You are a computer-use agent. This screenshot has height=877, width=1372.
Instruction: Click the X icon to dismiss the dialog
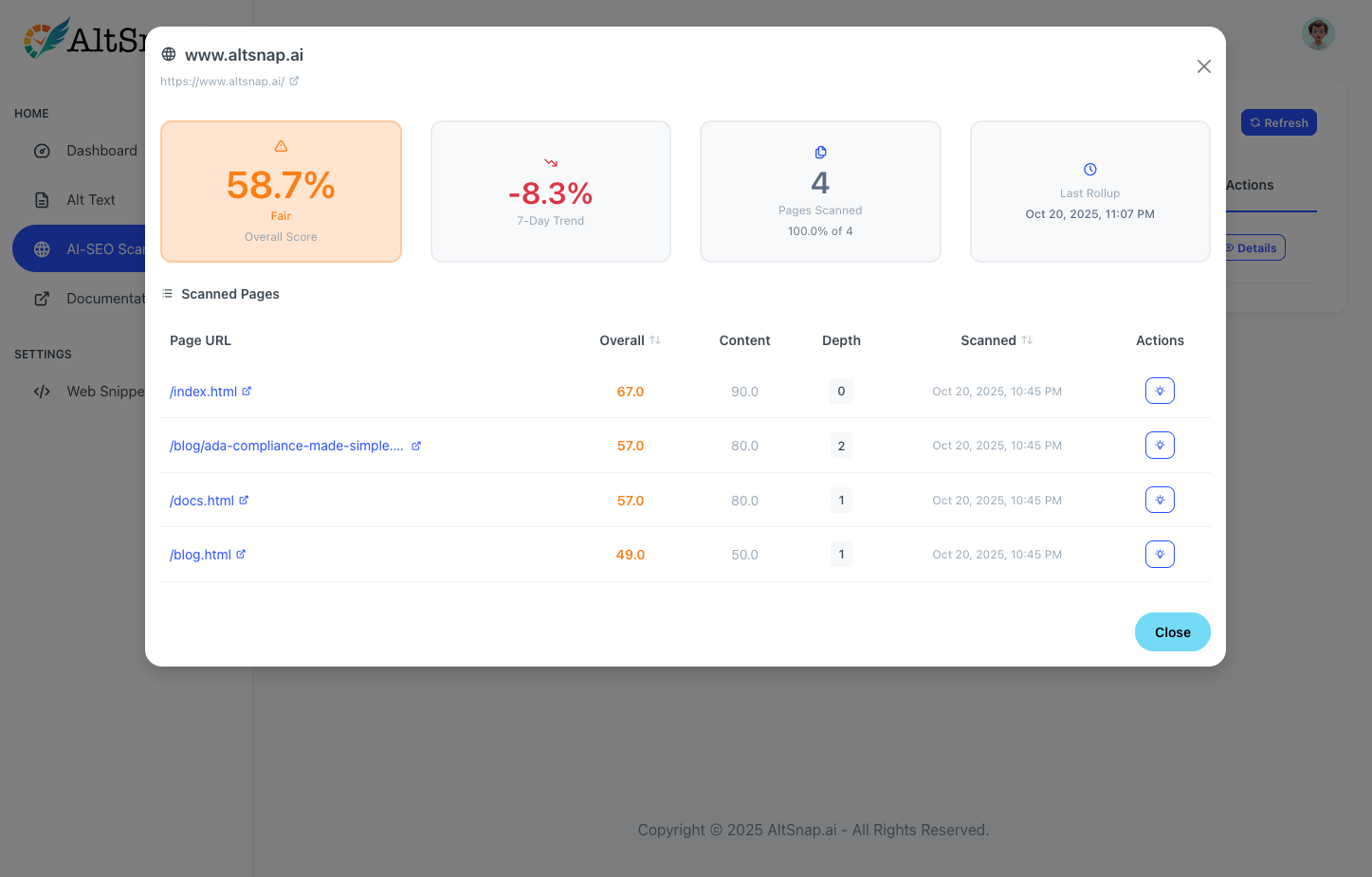click(1203, 66)
